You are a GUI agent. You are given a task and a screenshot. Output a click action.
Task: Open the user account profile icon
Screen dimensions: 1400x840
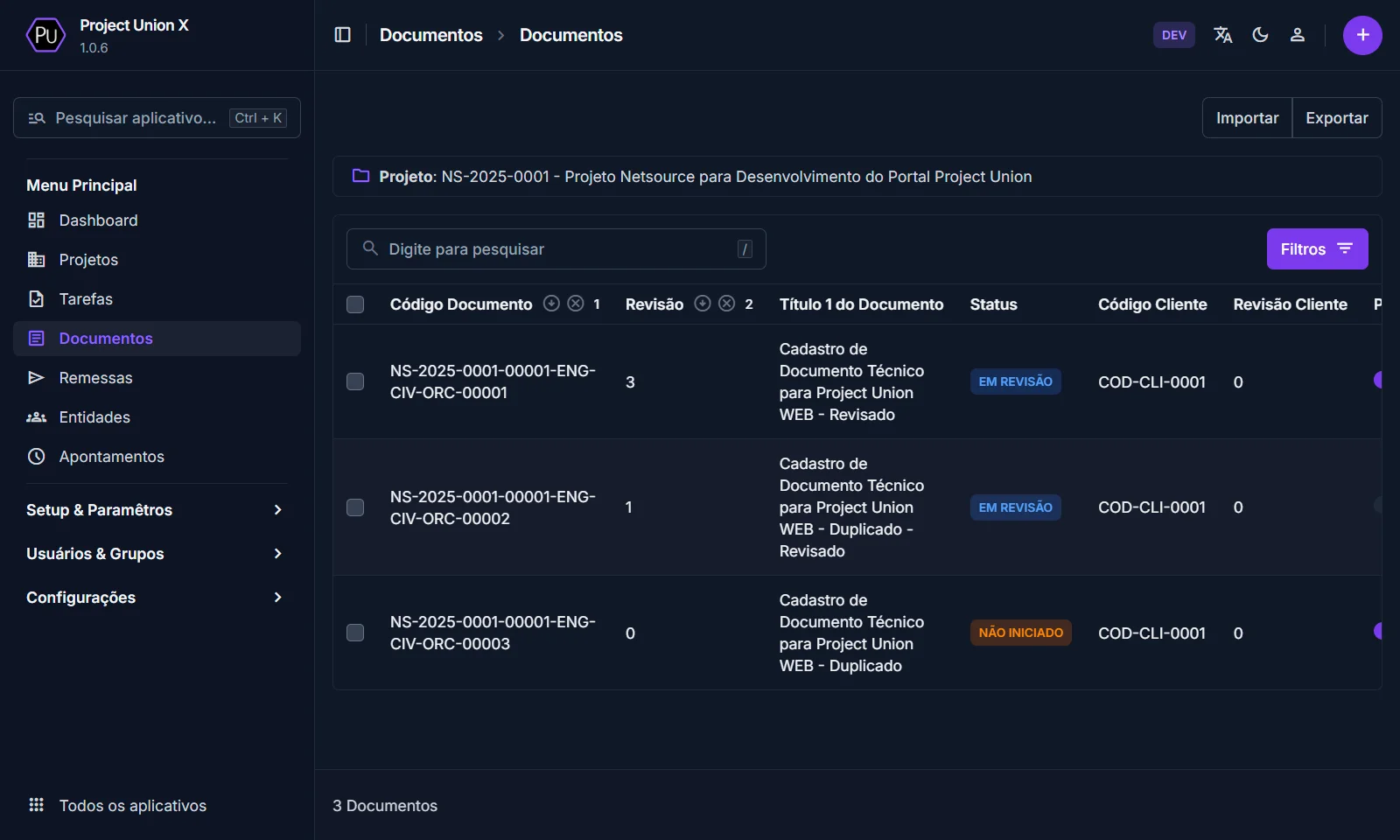(1298, 35)
